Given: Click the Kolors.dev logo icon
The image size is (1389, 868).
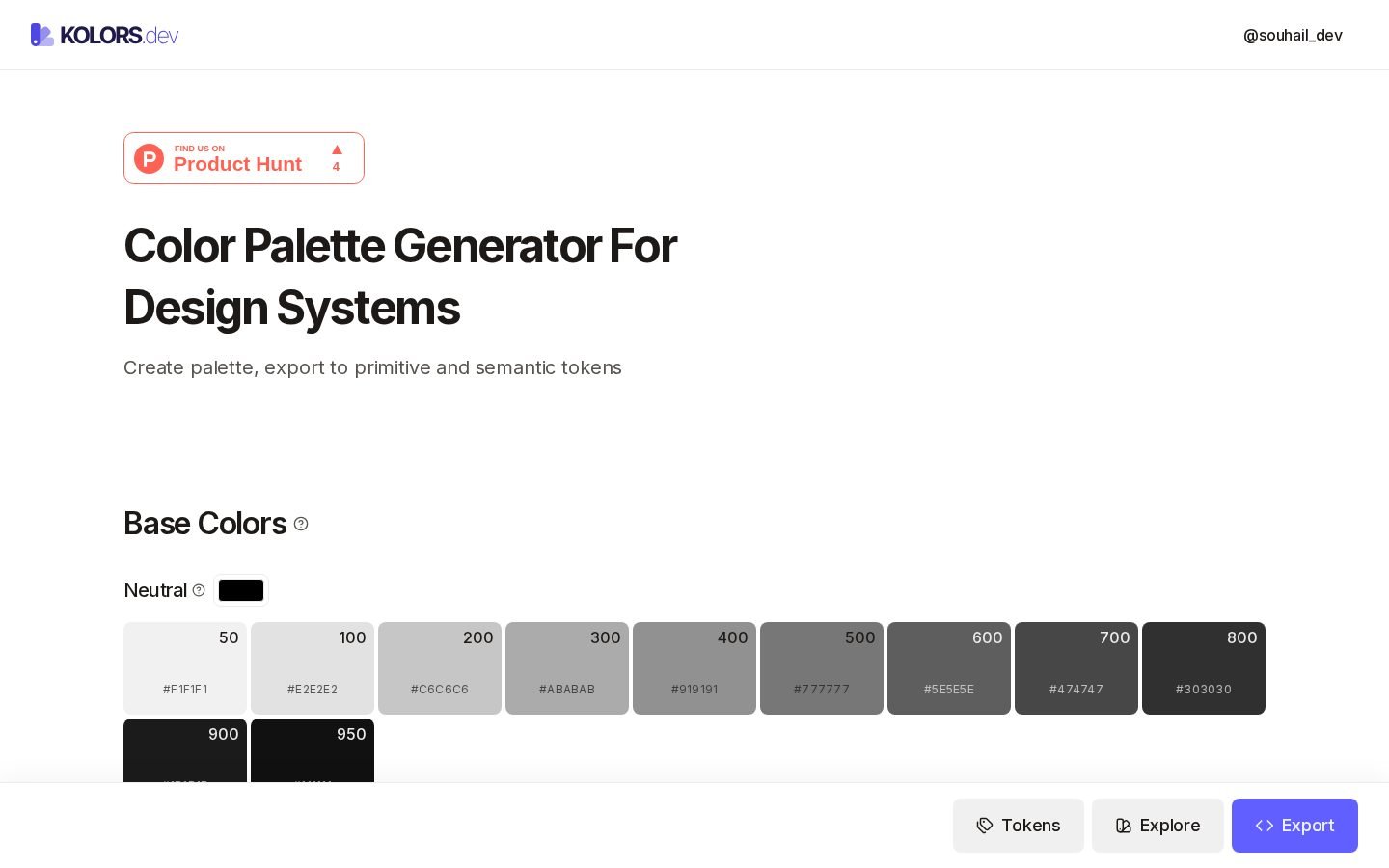Looking at the screenshot, I should (x=41, y=35).
